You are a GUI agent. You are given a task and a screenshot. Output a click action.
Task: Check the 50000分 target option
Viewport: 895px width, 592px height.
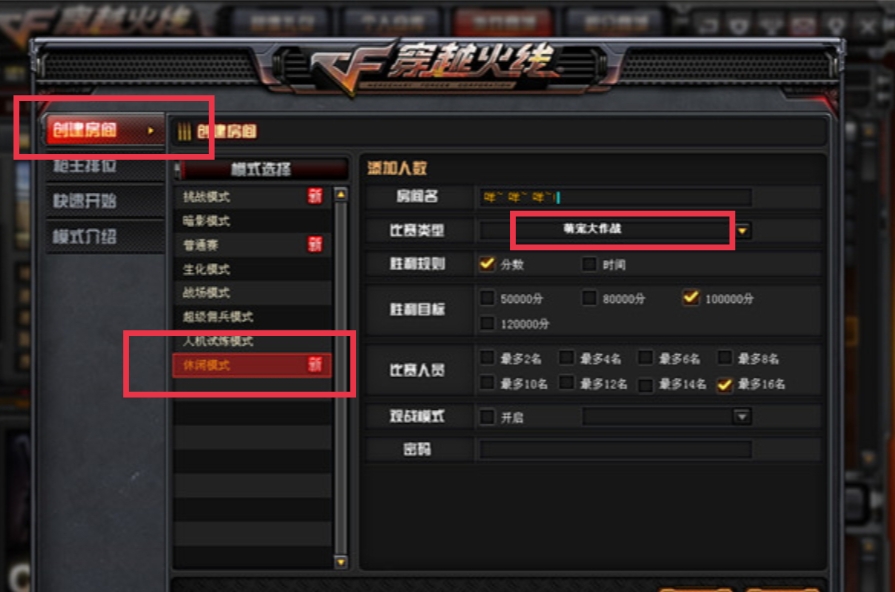coord(487,297)
